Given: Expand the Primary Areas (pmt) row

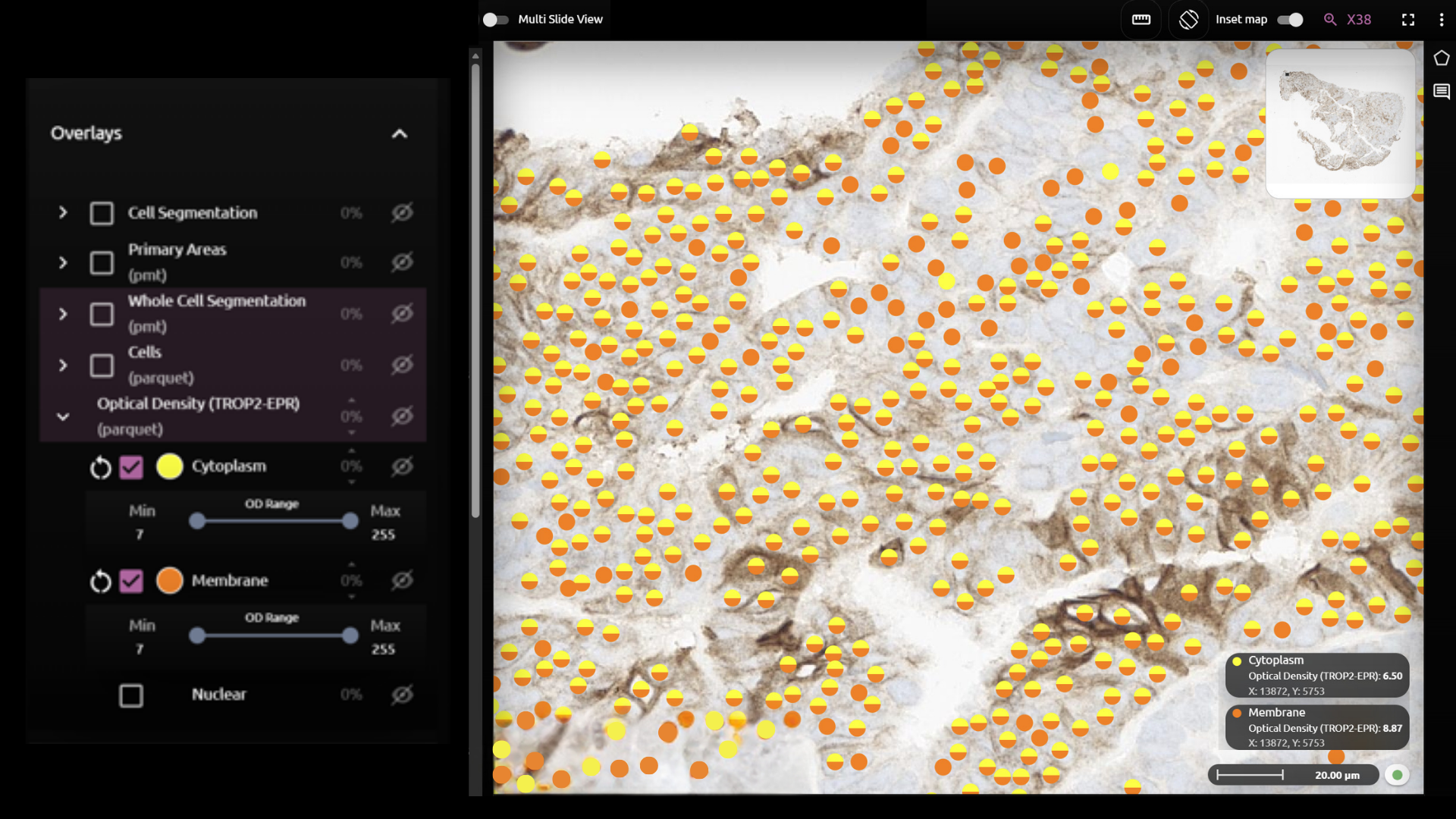Looking at the screenshot, I should tap(63, 263).
